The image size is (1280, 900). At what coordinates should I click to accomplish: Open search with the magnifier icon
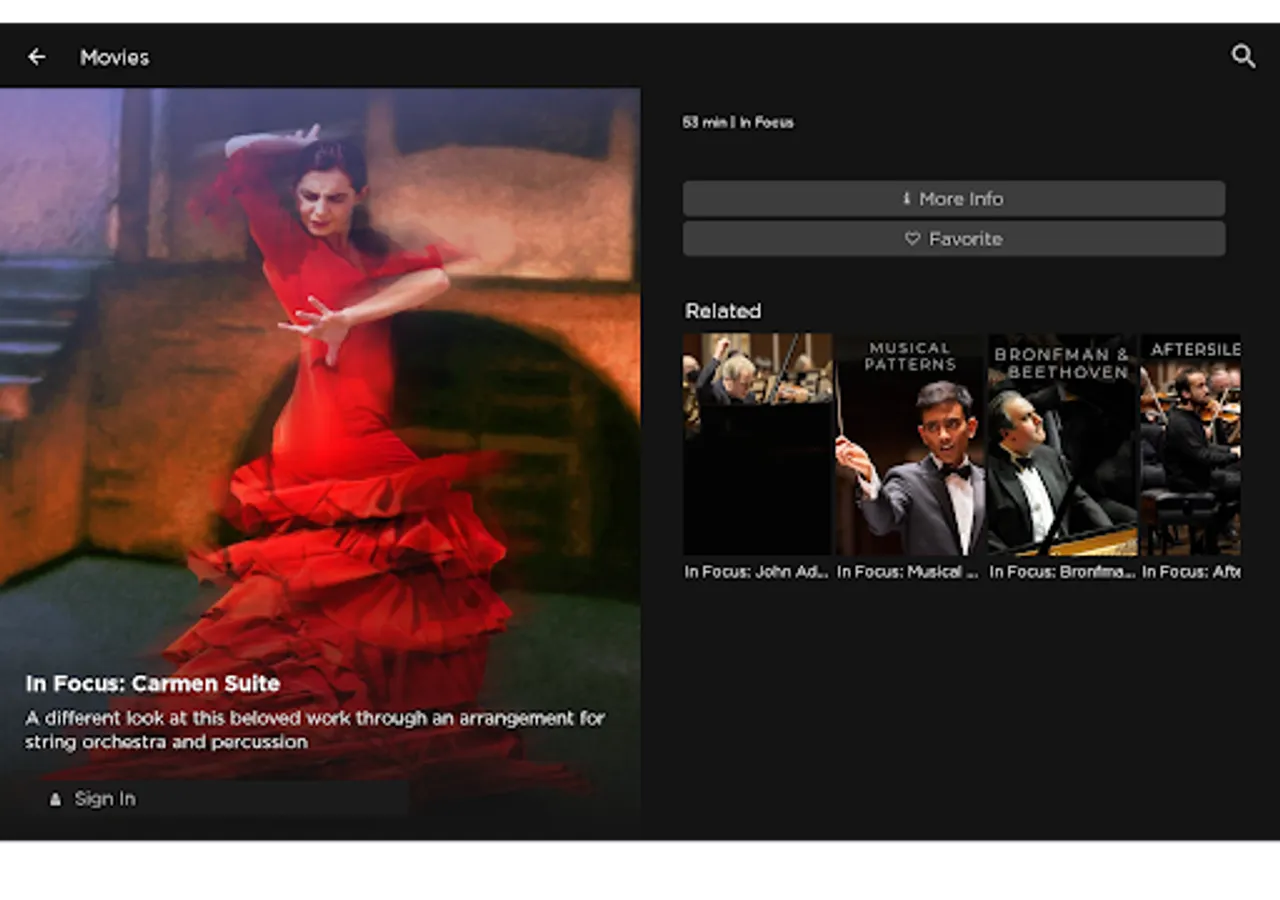point(1243,56)
